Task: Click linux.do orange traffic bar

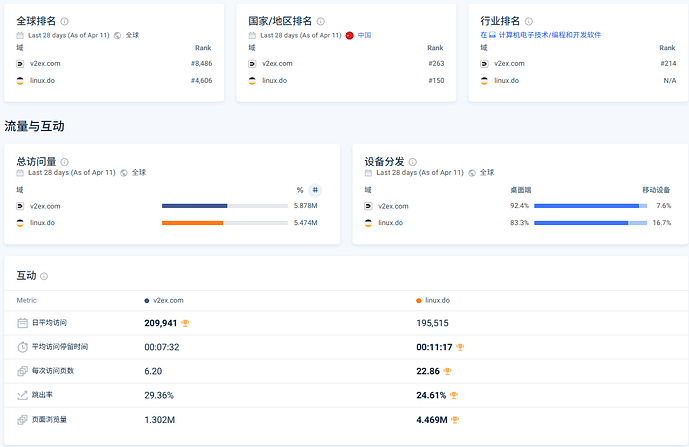Action: tap(192, 223)
